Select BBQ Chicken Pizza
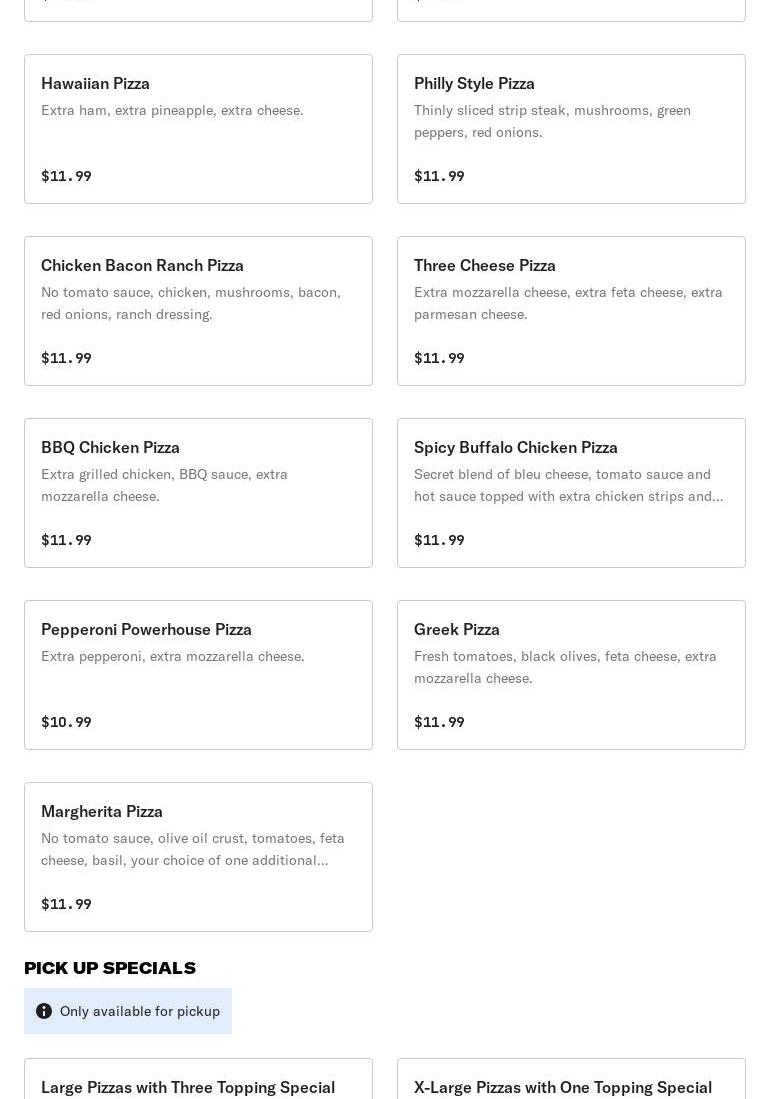Viewport: 770px width, 1099px height. pyautogui.click(x=198, y=493)
